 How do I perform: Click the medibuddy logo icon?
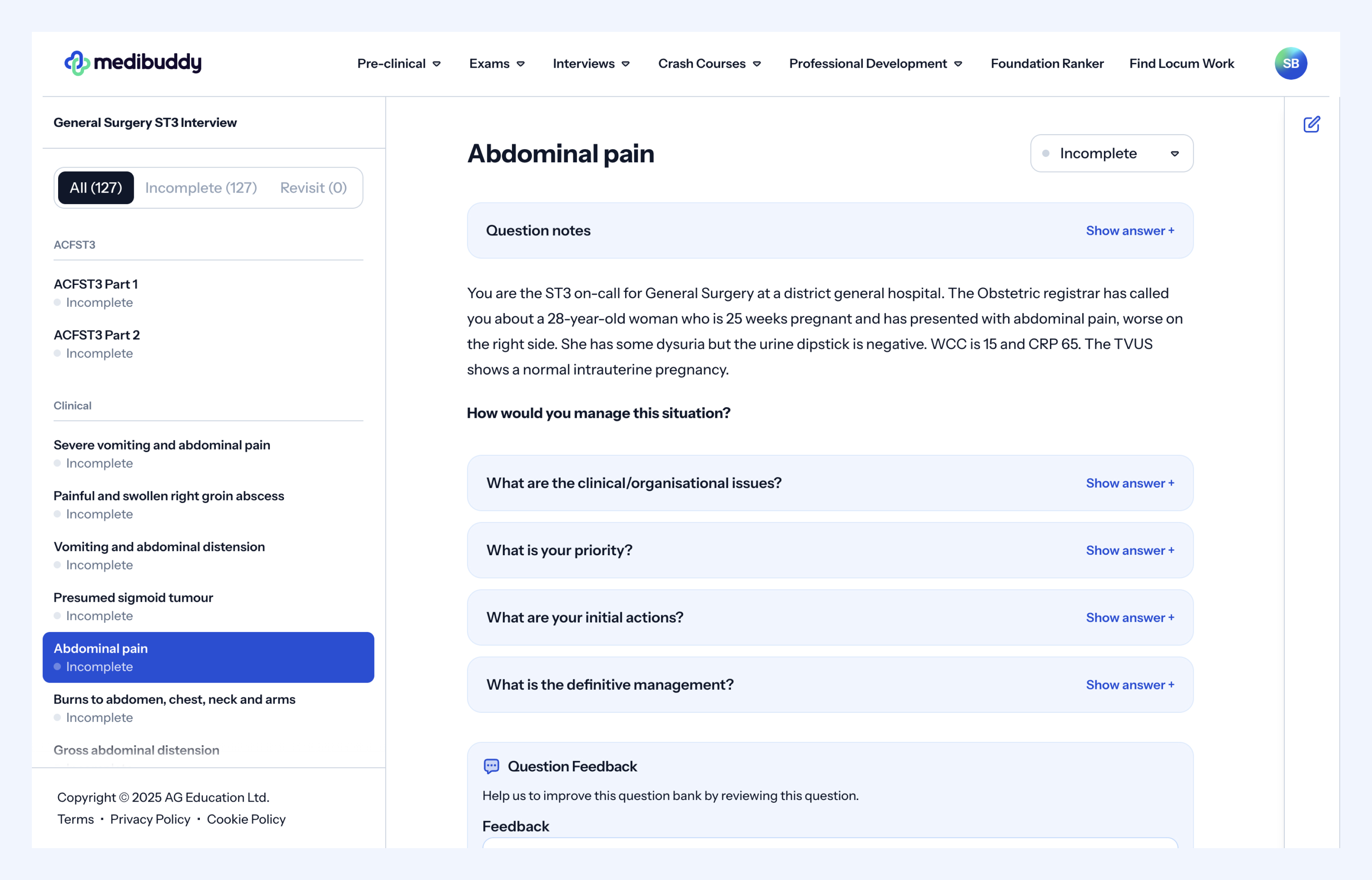[x=77, y=63]
